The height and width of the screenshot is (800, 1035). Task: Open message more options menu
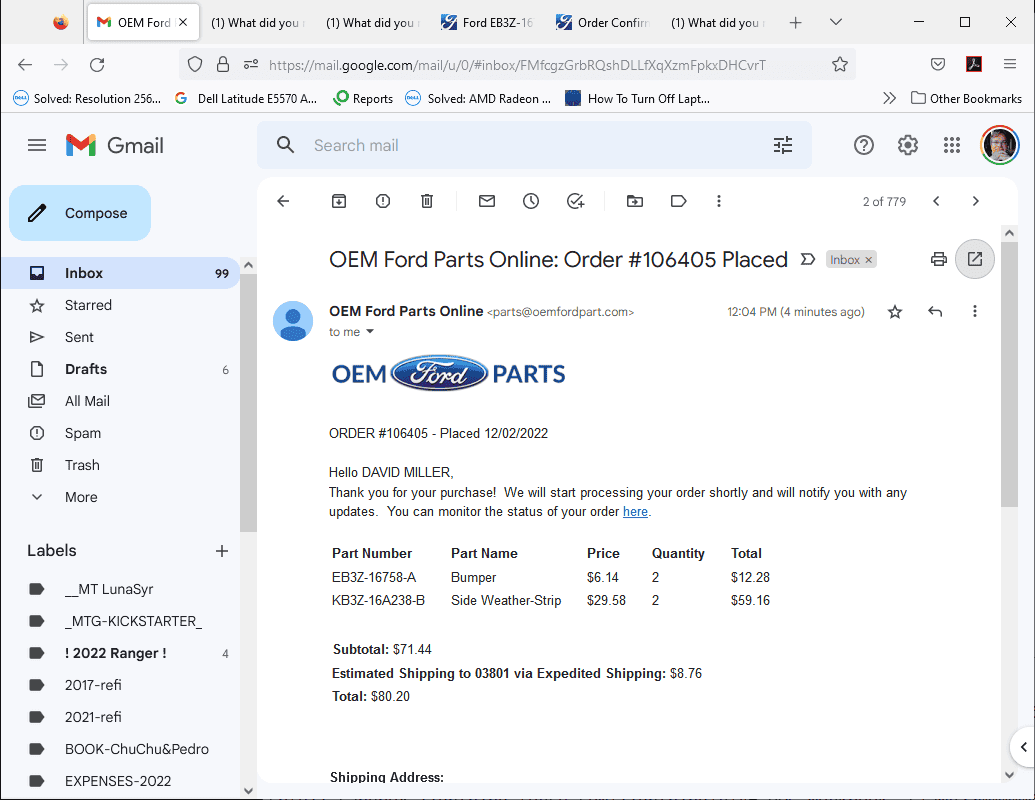click(975, 312)
